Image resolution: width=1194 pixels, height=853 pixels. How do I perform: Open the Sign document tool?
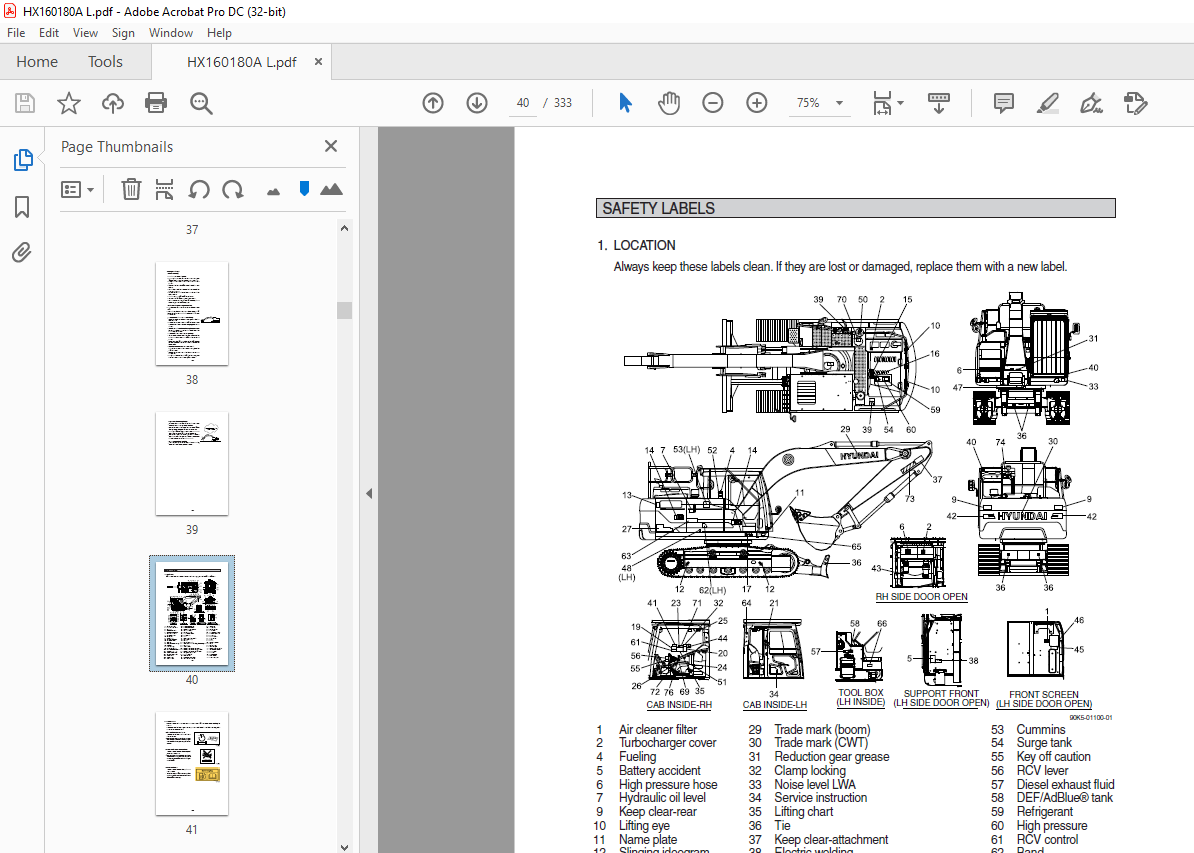pos(1091,103)
